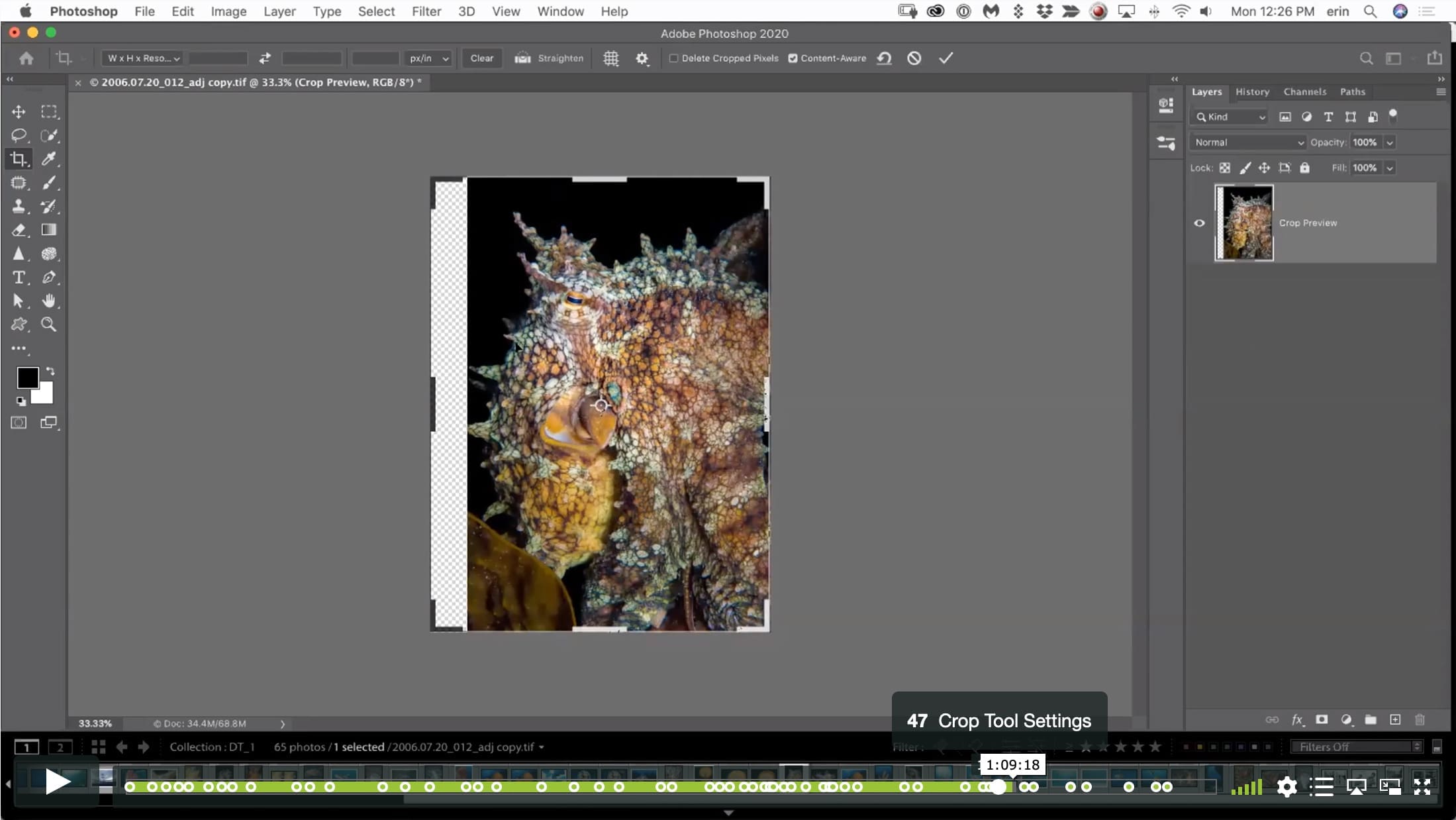This screenshot has width=1456, height=820.
Task: Click the black foreground color swatch
Action: click(x=27, y=378)
